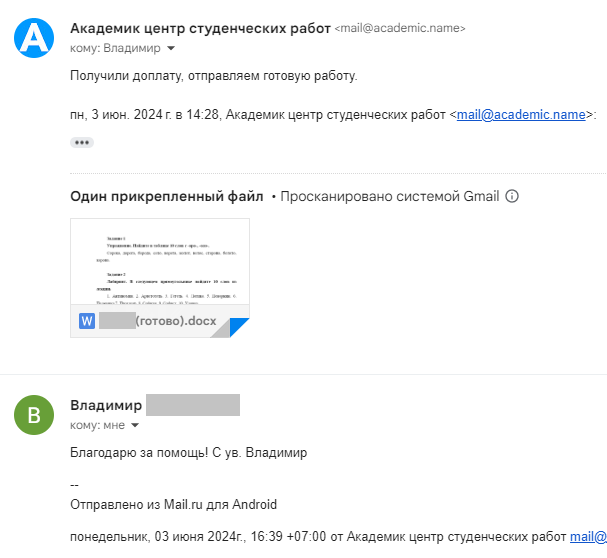Click the "Просканировано системой Gmail" text
Viewport: 607px width, 558px height.
click(x=389, y=196)
